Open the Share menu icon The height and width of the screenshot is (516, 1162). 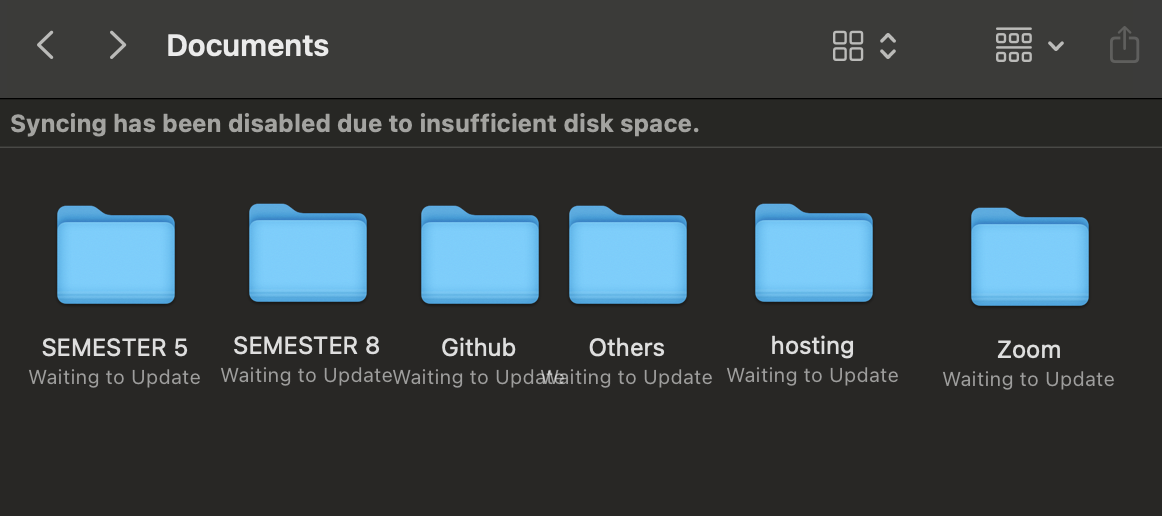1124,46
